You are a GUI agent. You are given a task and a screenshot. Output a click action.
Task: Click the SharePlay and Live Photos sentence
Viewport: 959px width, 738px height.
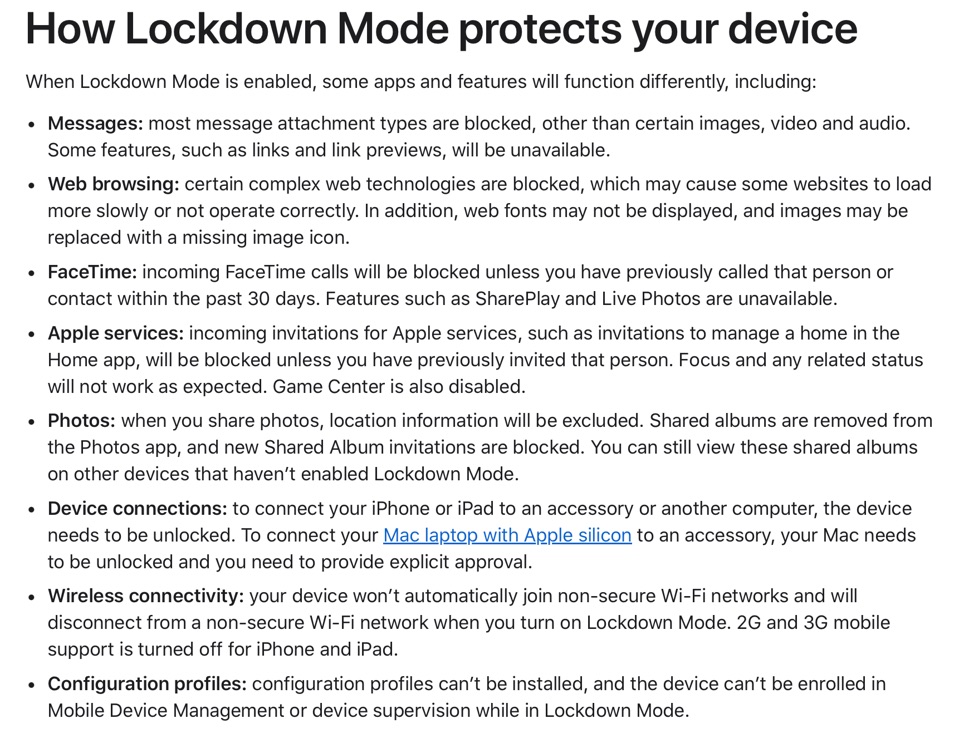(580, 299)
